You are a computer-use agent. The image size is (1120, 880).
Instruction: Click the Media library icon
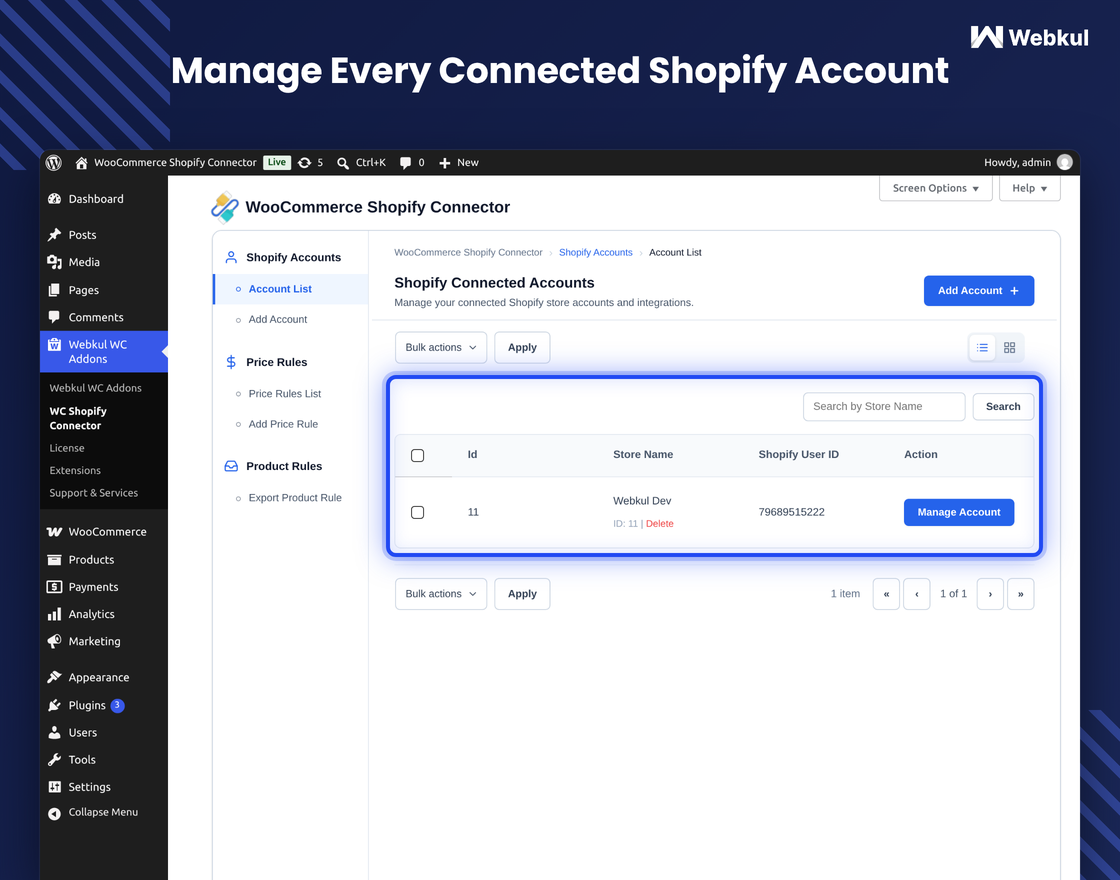coord(54,262)
